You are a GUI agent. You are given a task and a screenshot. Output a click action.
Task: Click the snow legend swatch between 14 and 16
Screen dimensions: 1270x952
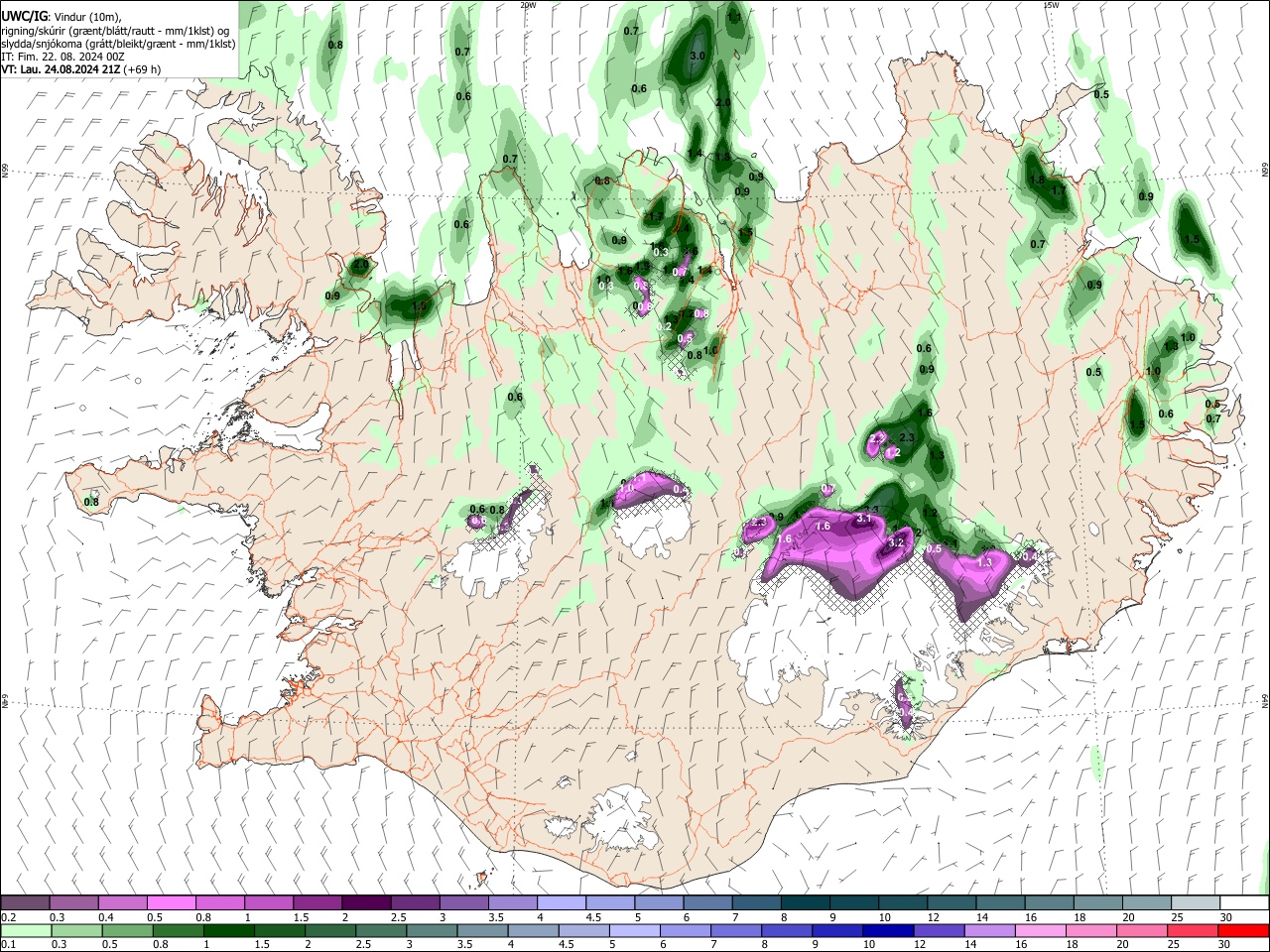pyautogui.click(x=999, y=902)
